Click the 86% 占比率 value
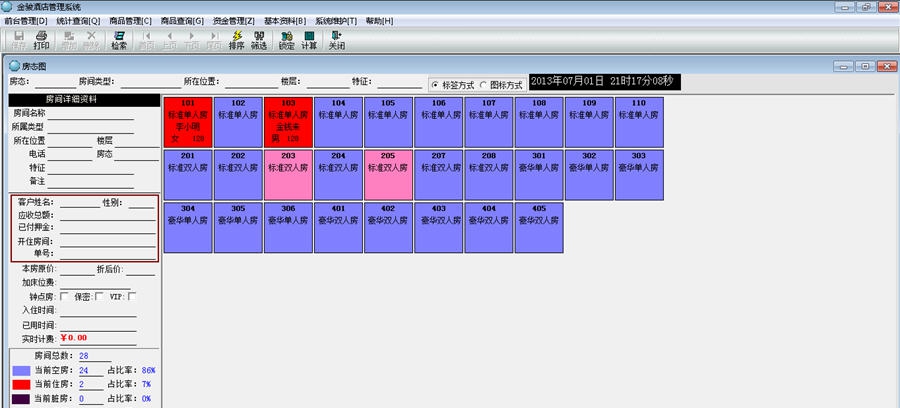Screen dimensions: 900x408 148,370
